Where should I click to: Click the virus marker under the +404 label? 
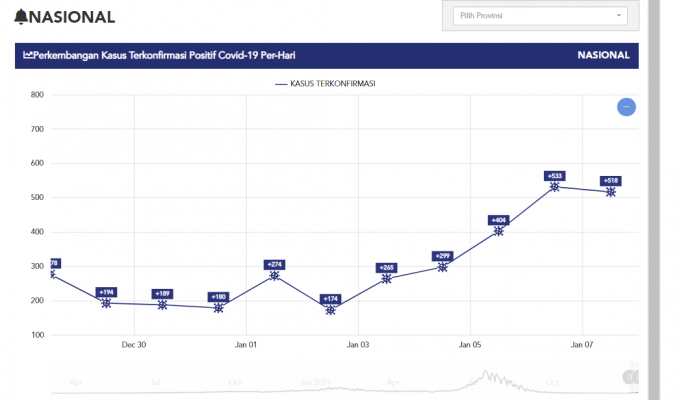(499, 231)
